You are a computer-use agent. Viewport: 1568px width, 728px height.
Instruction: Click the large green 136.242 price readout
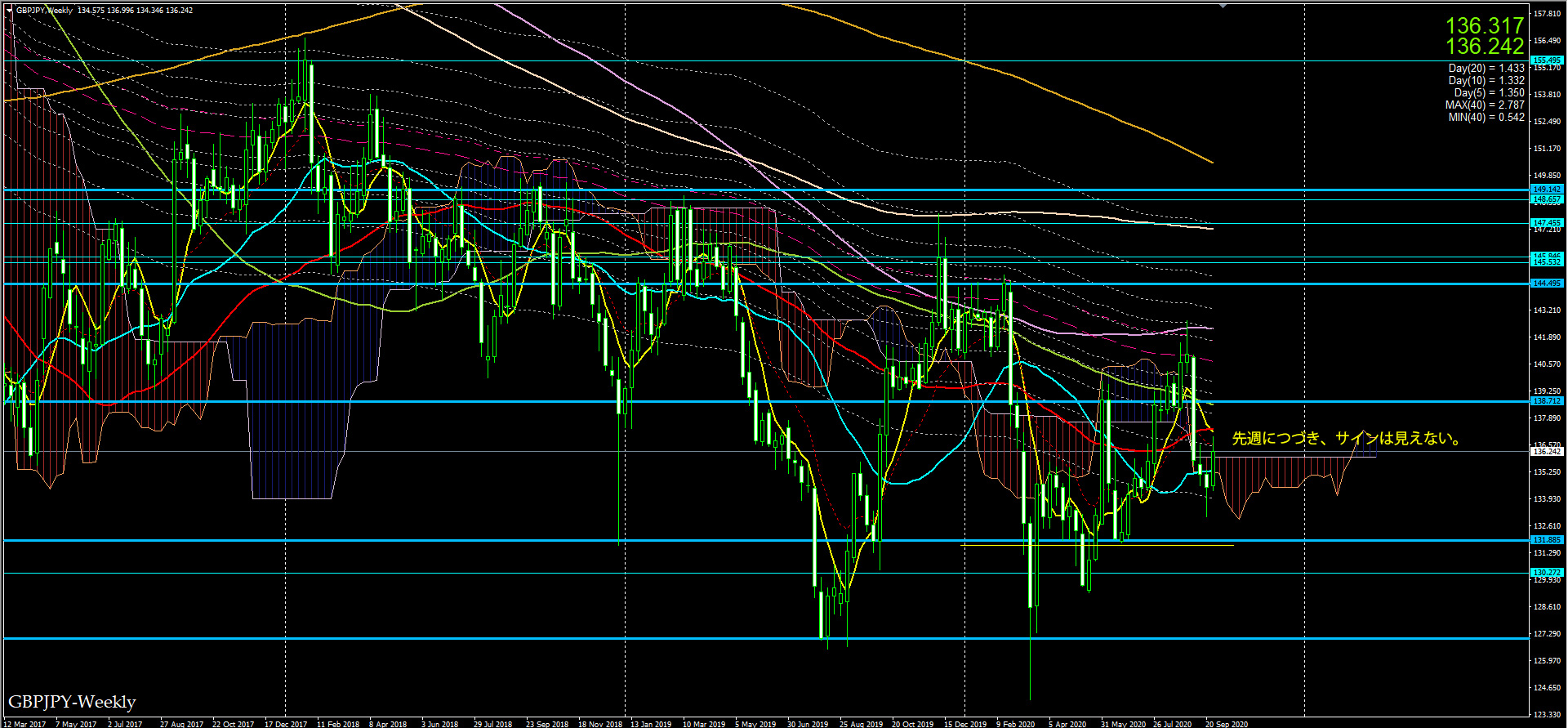pyautogui.click(x=1485, y=47)
